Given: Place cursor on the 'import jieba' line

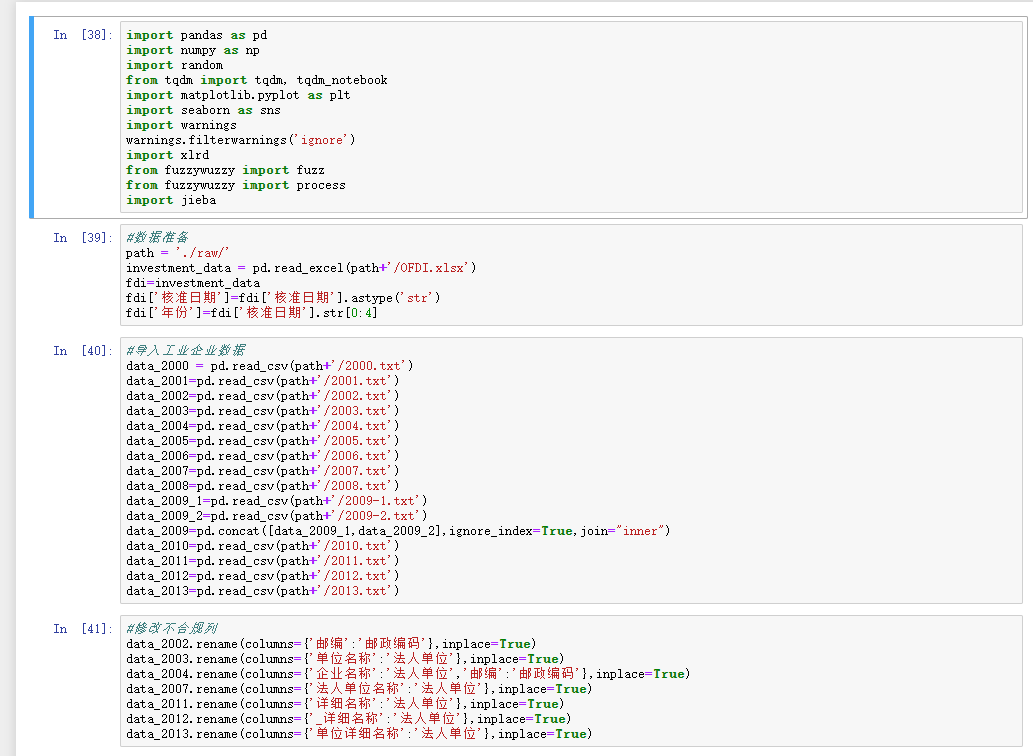Looking at the screenshot, I should click(171, 200).
